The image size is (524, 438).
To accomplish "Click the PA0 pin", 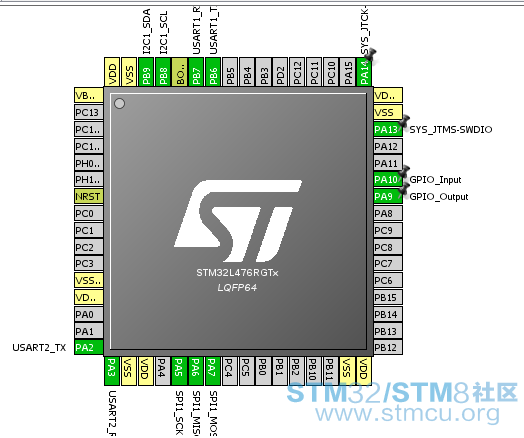I will pyautogui.click(x=89, y=314).
